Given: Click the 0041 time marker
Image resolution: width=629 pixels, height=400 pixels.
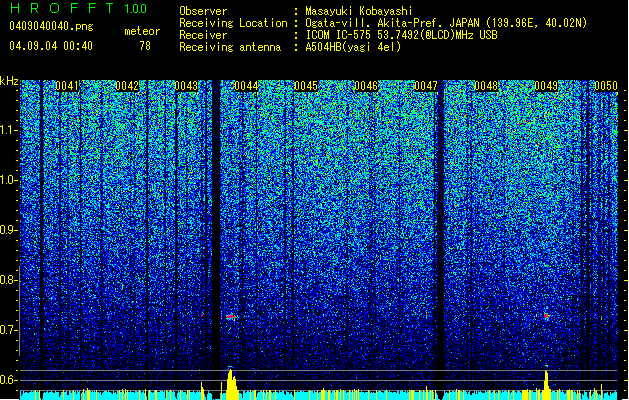Looking at the screenshot, I should 67,86.
